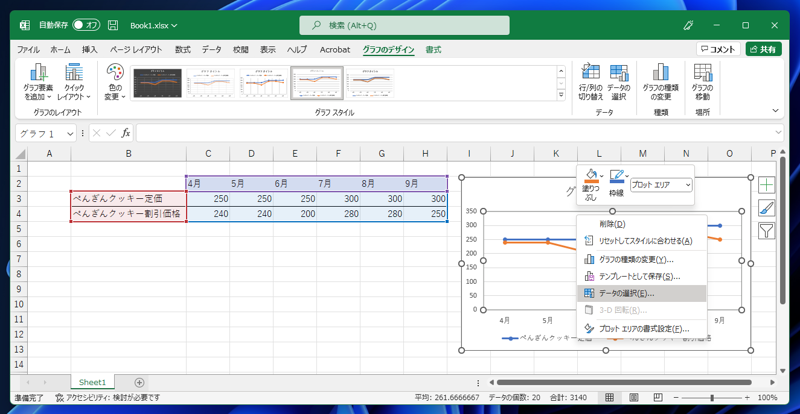Image resolution: width=800 pixels, height=414 pixels.
Task: Switch to the Acrobat tab
Action: coord(335,50)
